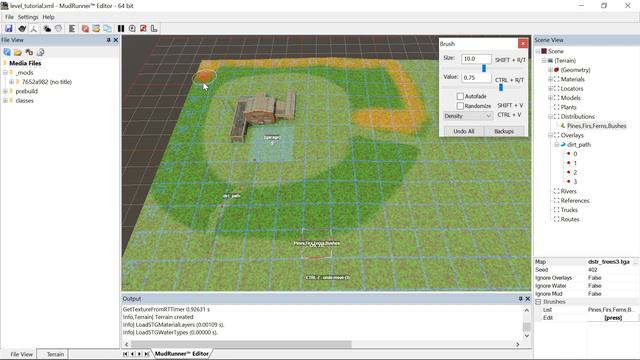Viewport: 640px width, 360px height.
Task: Expand the prebuild folder
Action: pyautogui.click(x=5, y=91)
